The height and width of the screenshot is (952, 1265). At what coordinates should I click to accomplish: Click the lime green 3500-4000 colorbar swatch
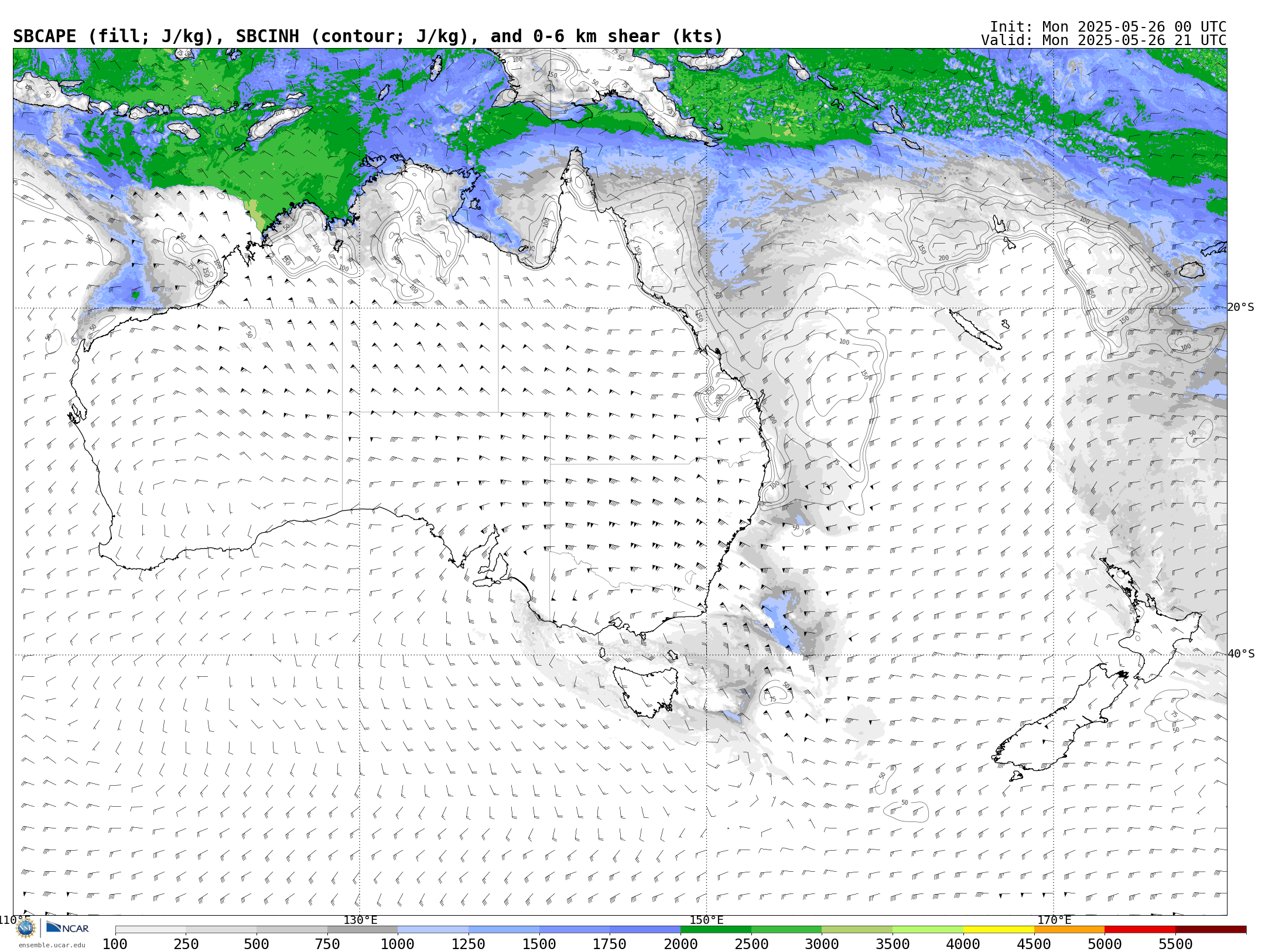click(x=928, y=930)
